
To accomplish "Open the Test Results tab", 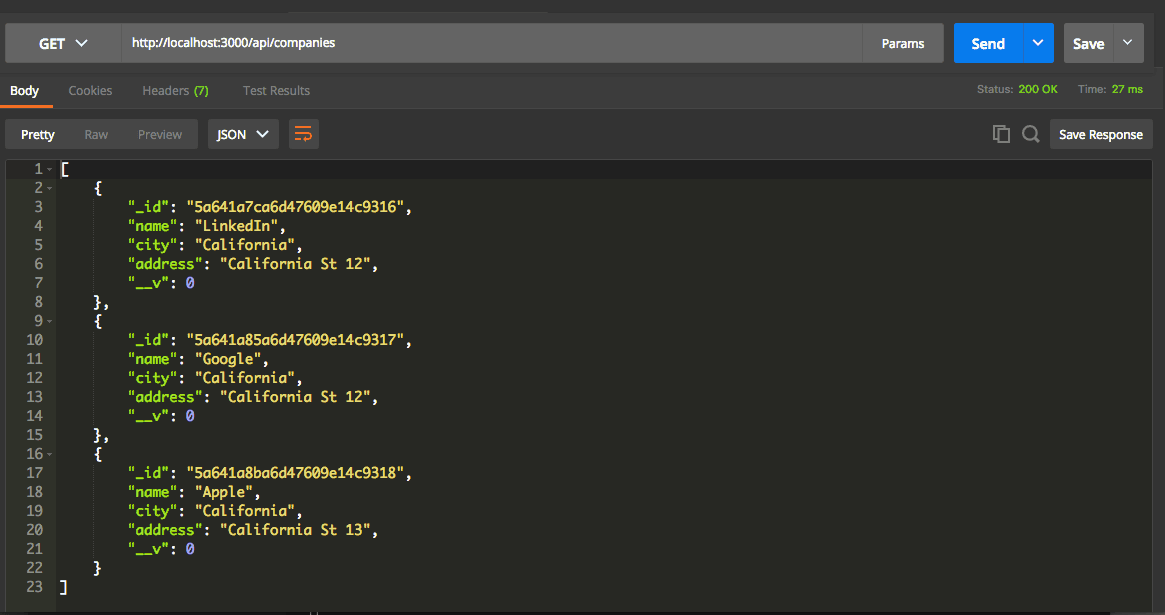I will click(276, 91).
